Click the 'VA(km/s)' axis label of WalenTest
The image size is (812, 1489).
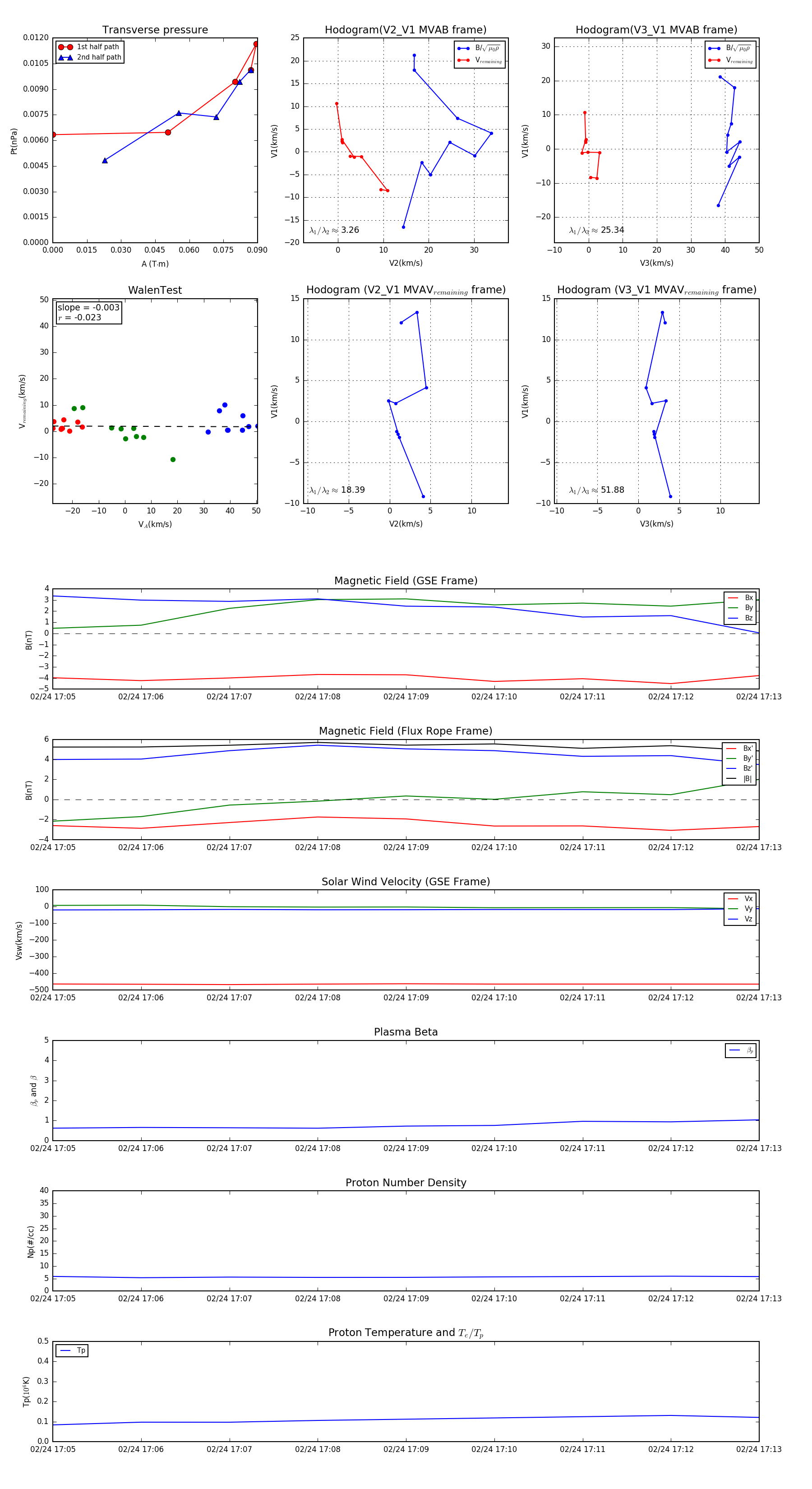coord(155,524)
